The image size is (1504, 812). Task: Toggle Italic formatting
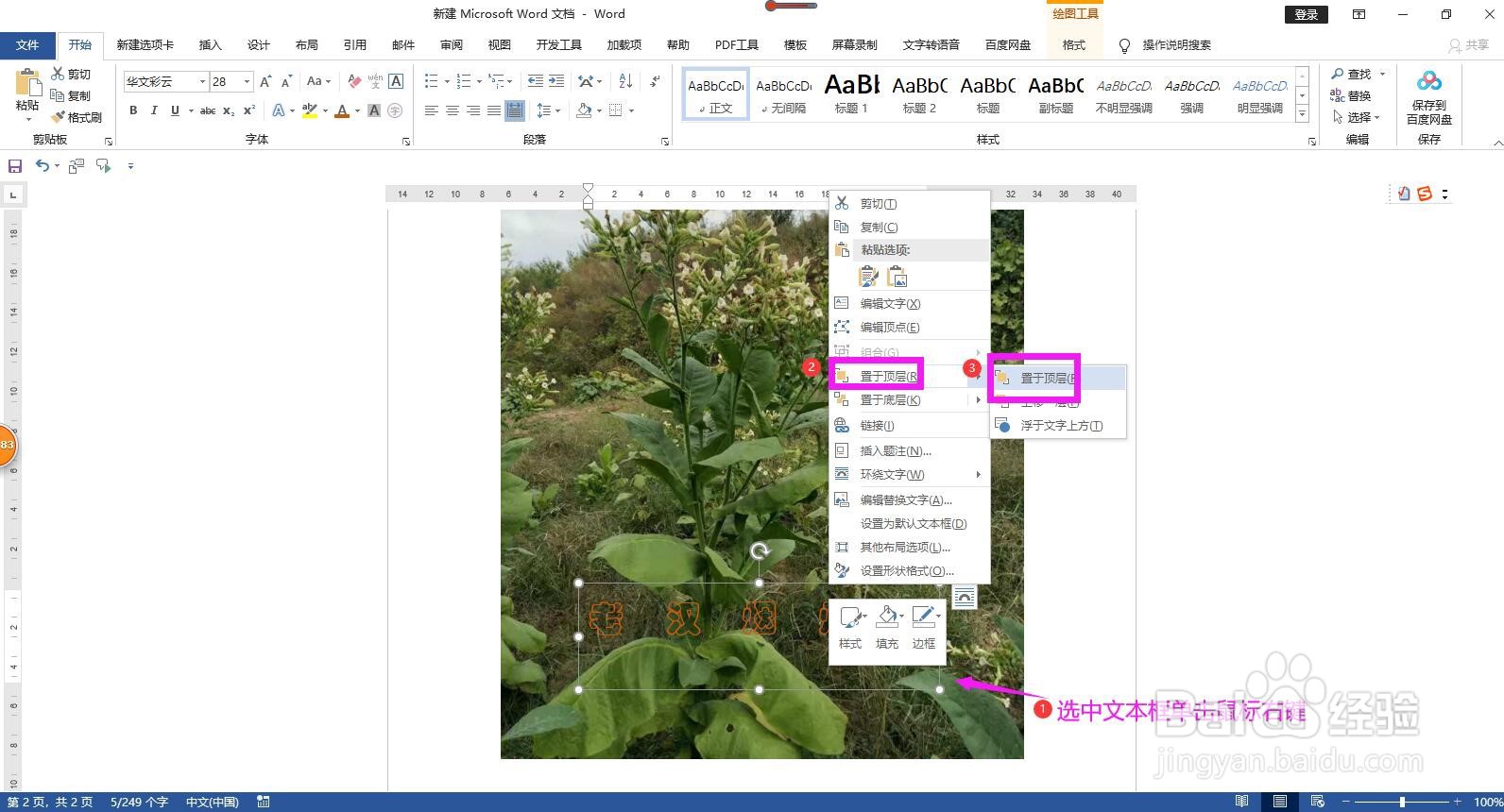[x=154, y=110]
